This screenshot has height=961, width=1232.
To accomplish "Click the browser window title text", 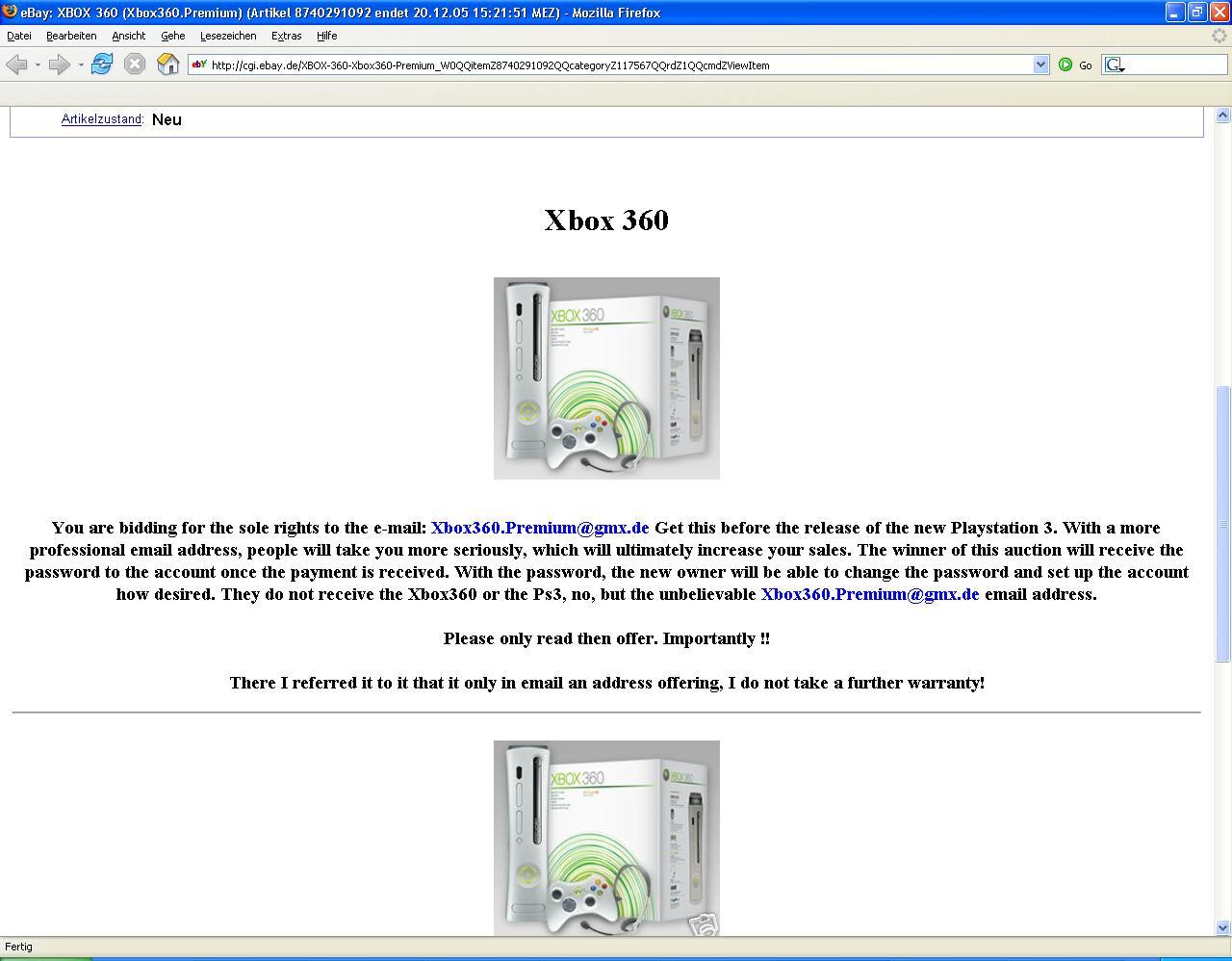I will (341, 13).
